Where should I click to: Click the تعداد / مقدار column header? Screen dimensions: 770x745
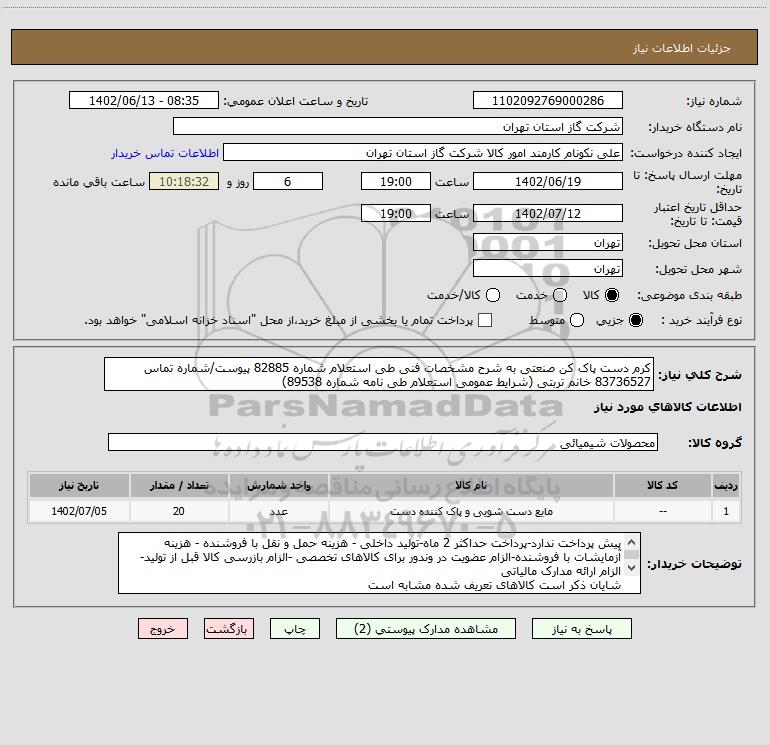[179, 486]
